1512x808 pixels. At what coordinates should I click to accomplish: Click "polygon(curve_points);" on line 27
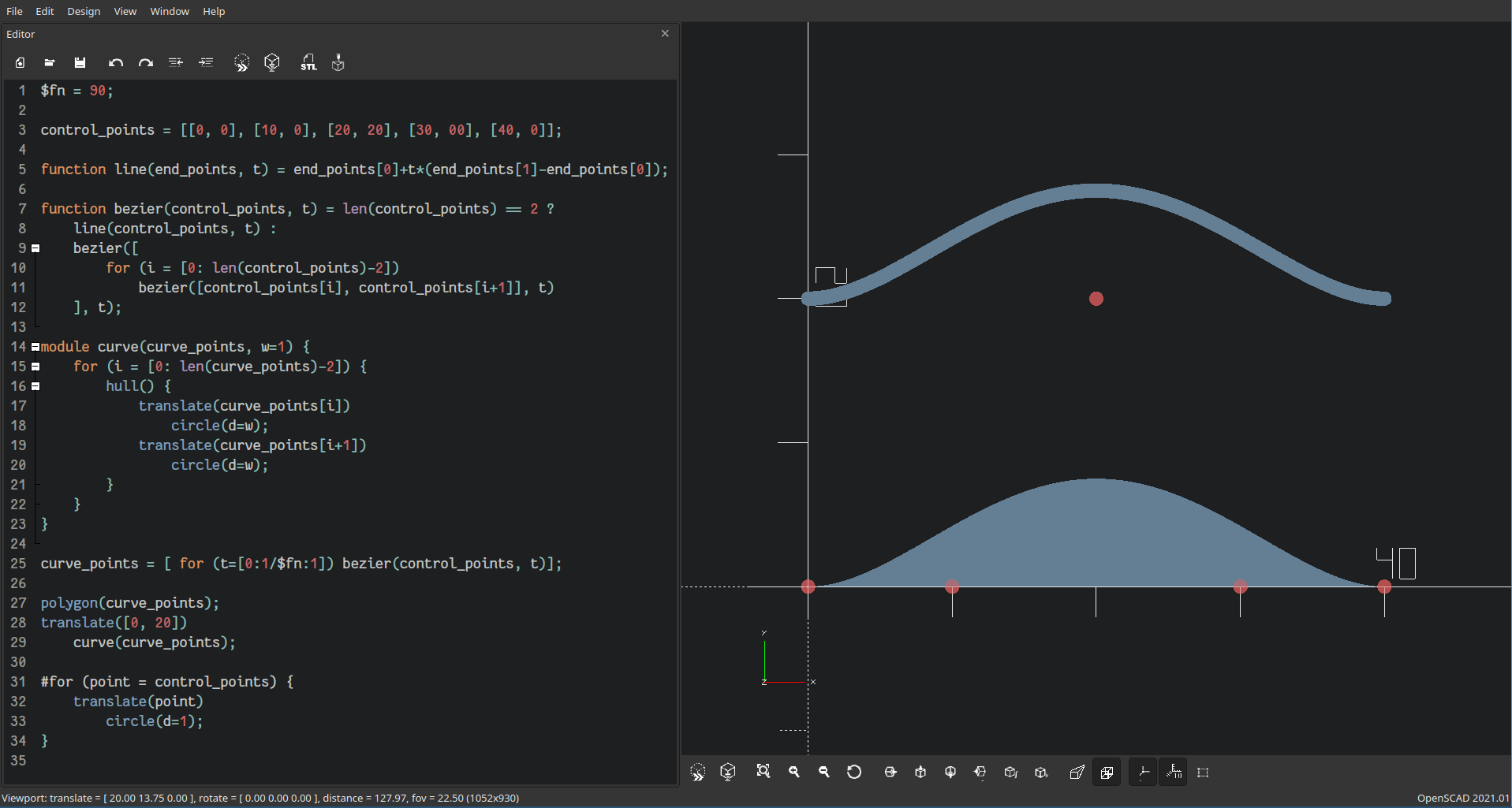point(130,603)
